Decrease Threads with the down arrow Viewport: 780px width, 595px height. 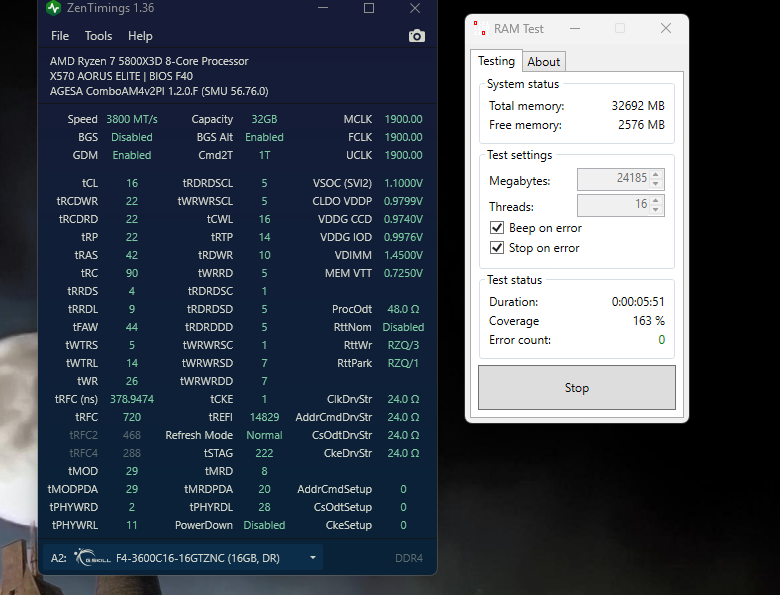coord(656,210)
